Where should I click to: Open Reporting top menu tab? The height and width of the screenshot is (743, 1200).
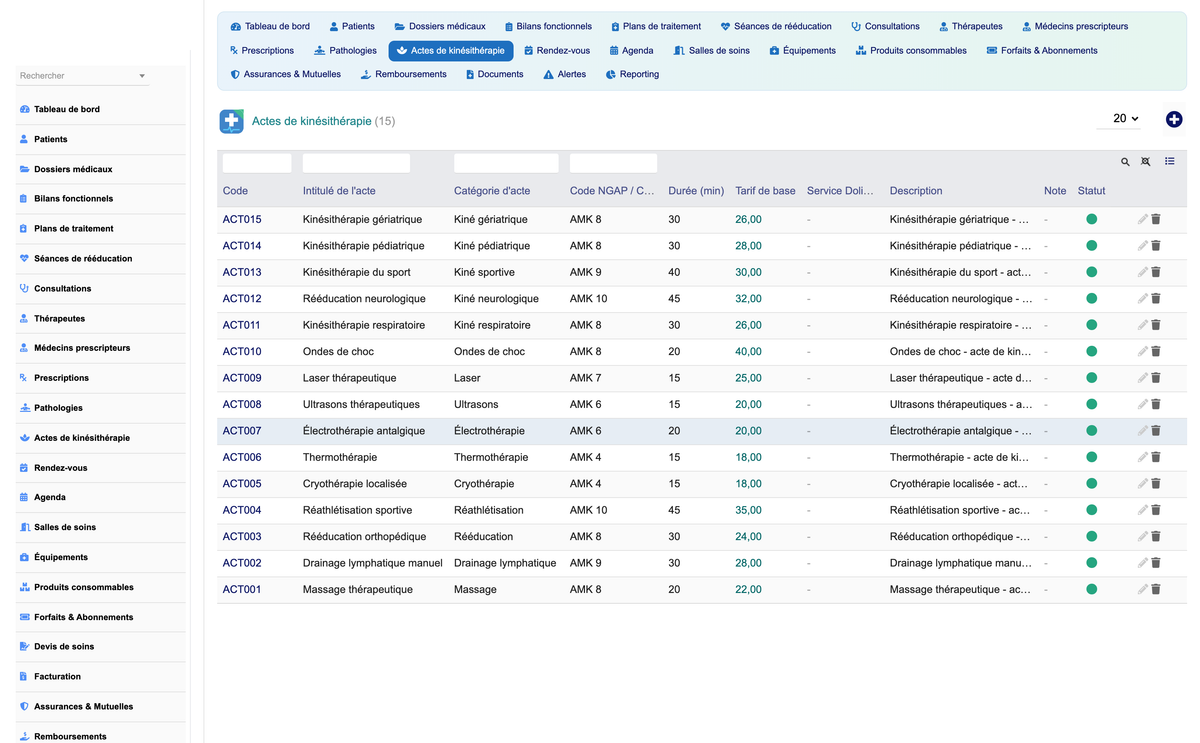(x=633, y=74)
